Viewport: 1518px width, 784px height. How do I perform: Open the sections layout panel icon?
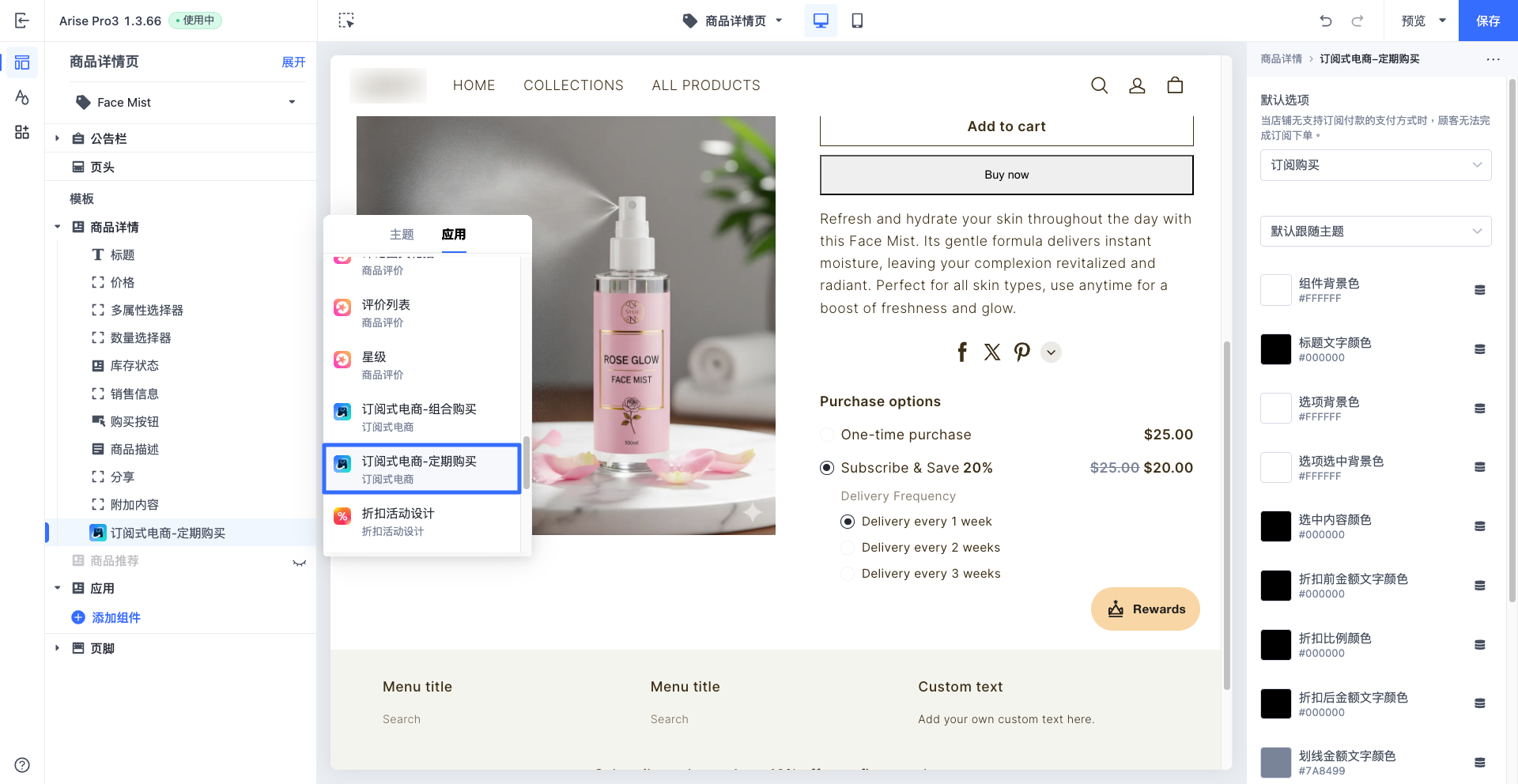pos(22,62)
